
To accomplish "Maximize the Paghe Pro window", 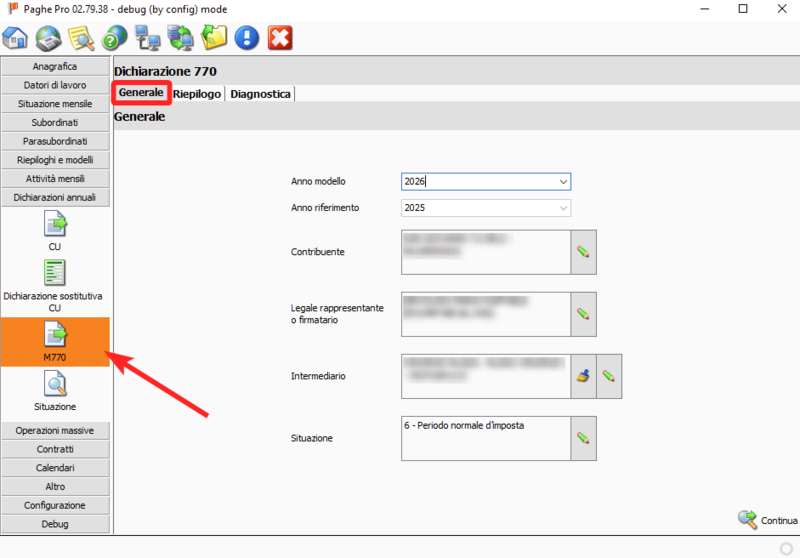I will [x=743, y=9].
